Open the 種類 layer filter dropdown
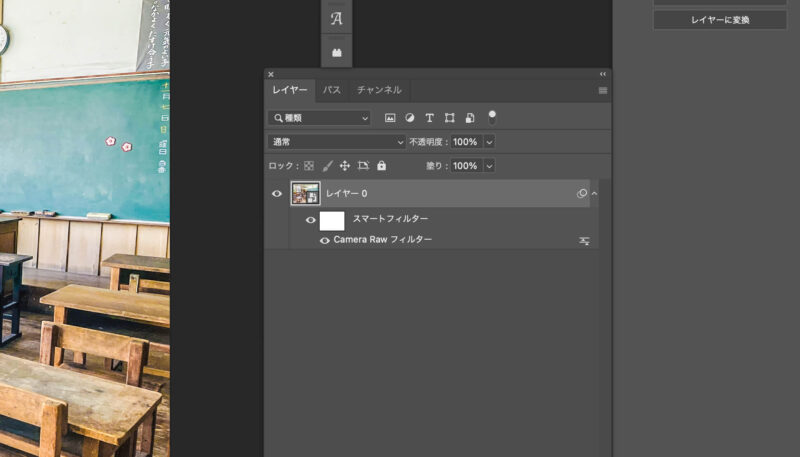800x457 pixels. (x=319, y=118)
